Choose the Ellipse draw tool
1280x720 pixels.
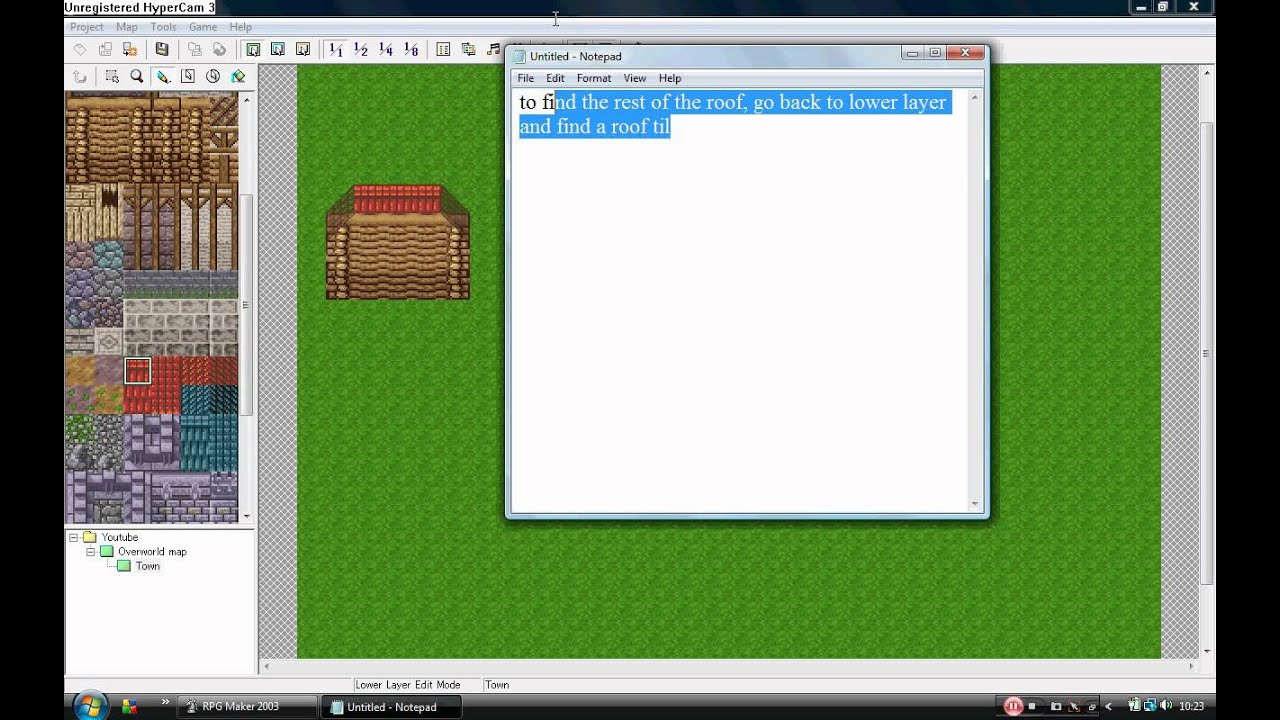(x=213, y=76)
